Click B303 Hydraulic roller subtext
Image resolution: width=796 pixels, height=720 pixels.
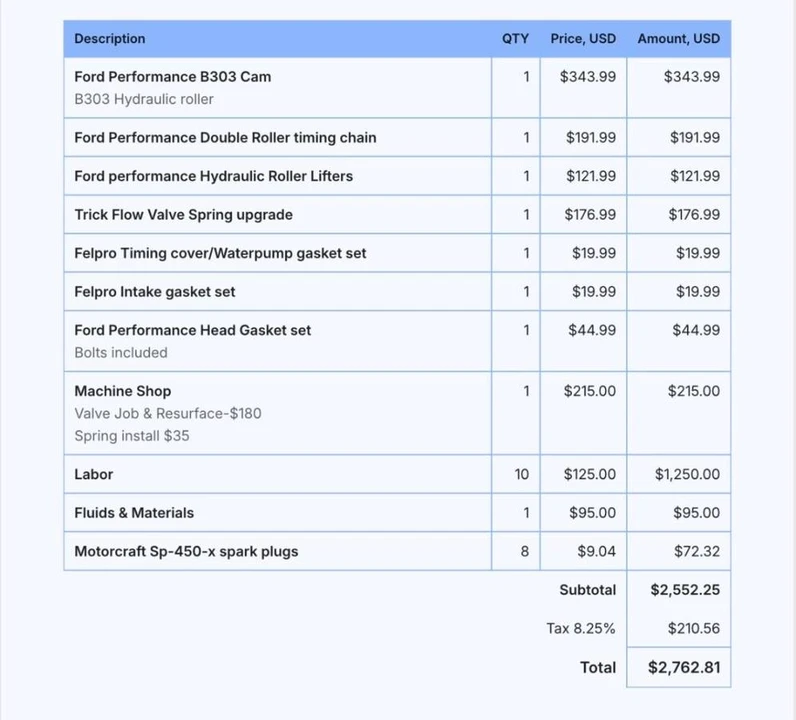[144, 99]
